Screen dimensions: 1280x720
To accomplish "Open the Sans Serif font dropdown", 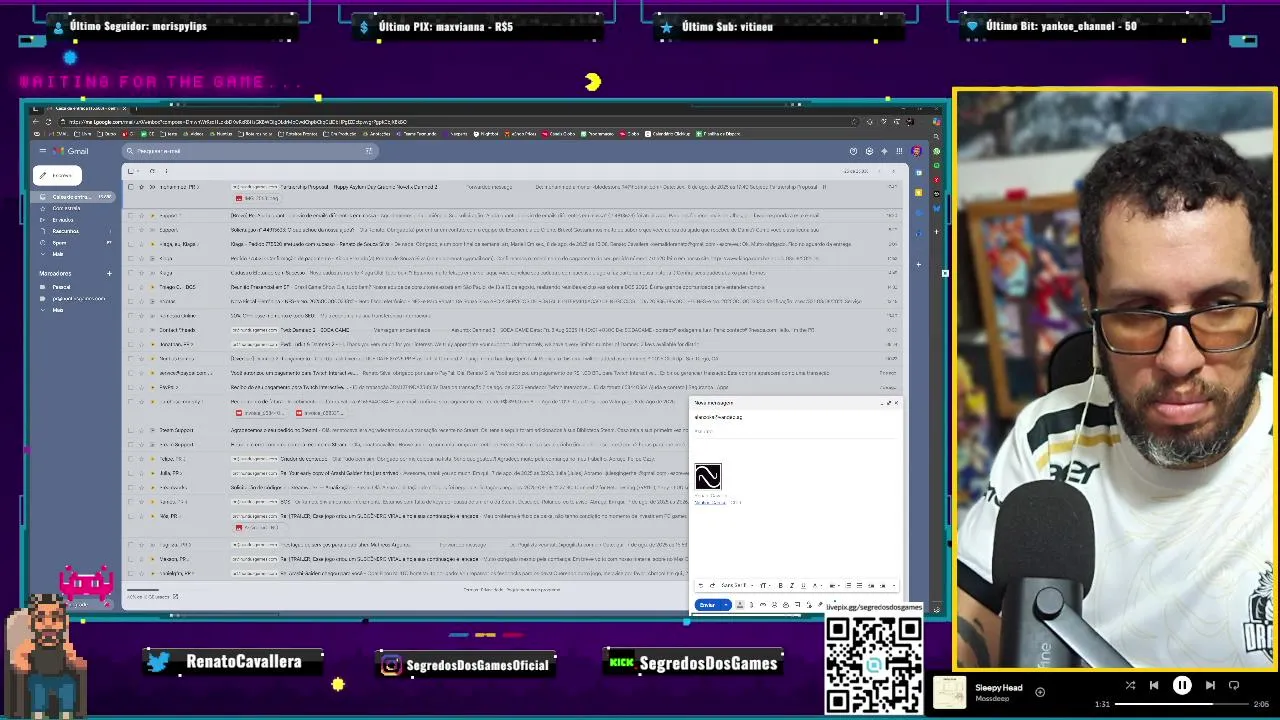I will pos(737,586).
